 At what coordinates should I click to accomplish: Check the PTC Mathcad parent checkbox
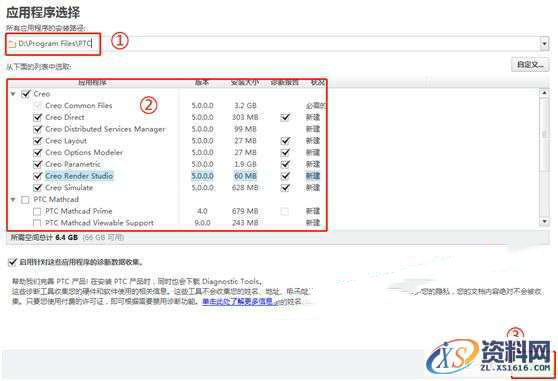coord(25,200)
